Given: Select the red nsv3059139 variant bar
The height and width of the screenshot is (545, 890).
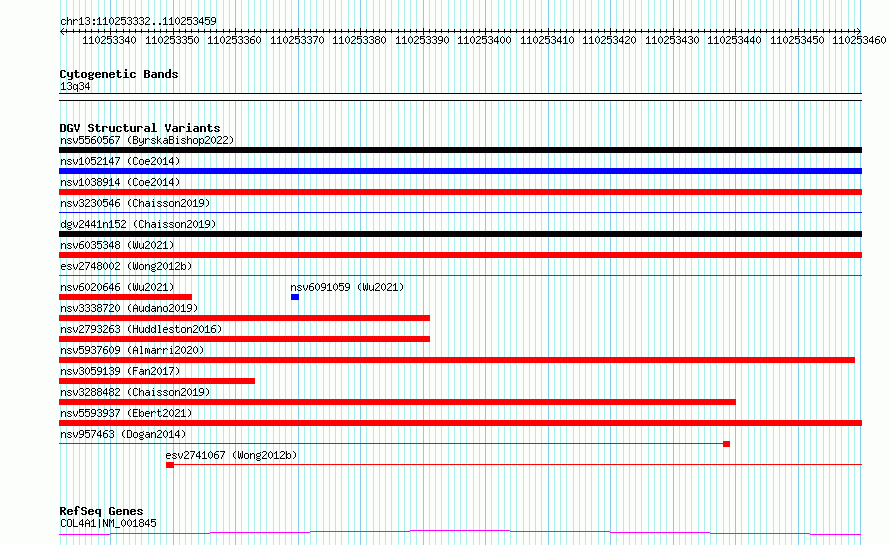Looking at the screenshot, I should pos(157,381).
